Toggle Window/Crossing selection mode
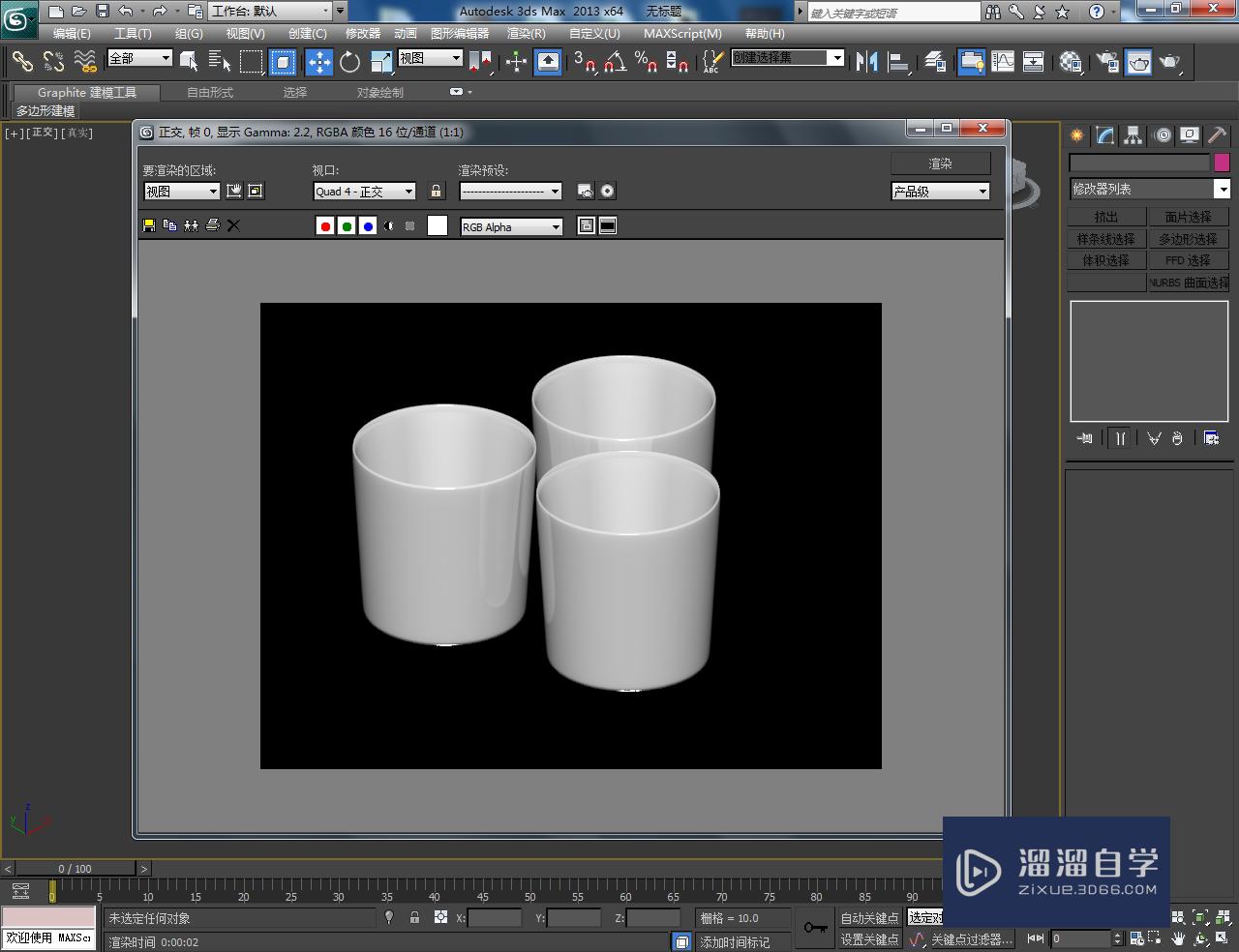This screenshot has height=952, width=1239. coord(283,62)
